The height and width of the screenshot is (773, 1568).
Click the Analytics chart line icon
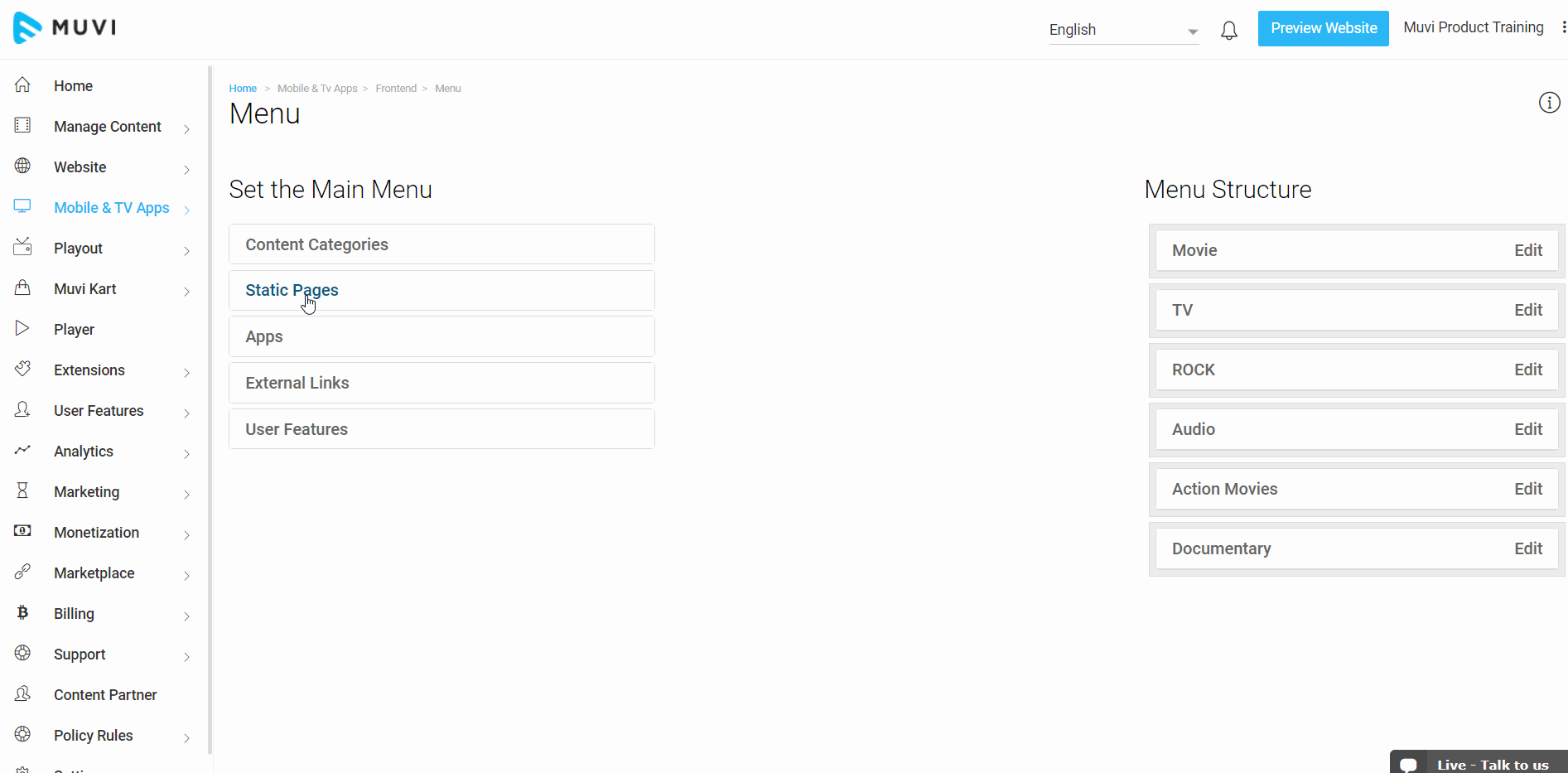(x=22, y=450)
